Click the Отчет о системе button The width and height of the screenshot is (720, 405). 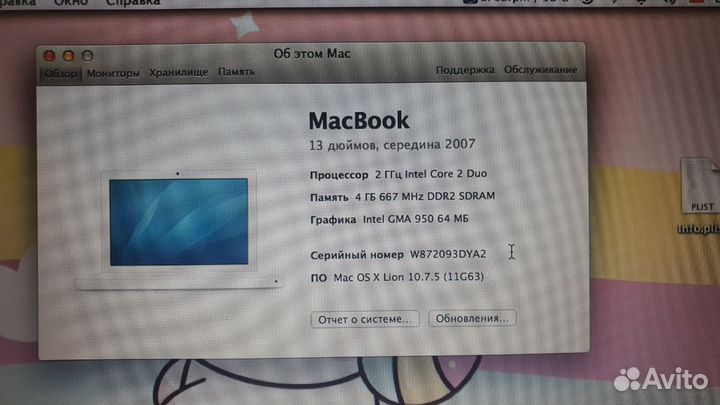tap(365, 319)
